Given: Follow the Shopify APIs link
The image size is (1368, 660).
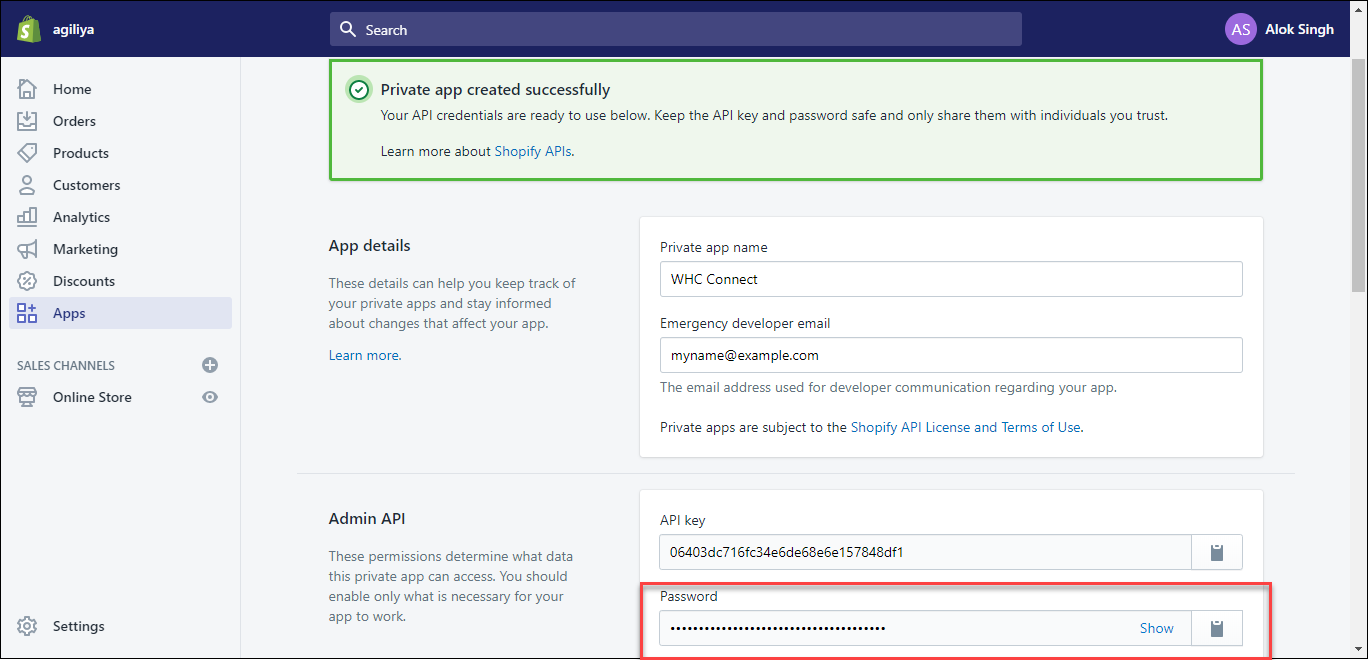Looking at the screenshot, I should (x=533, y=151).
